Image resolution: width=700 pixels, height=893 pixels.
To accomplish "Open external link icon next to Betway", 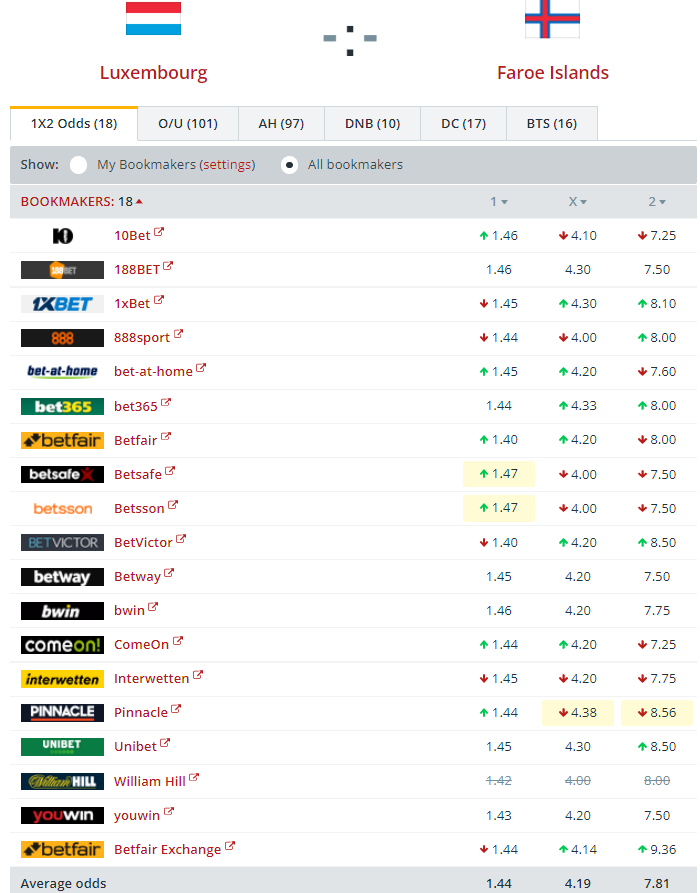I will [x=169, y=574].
